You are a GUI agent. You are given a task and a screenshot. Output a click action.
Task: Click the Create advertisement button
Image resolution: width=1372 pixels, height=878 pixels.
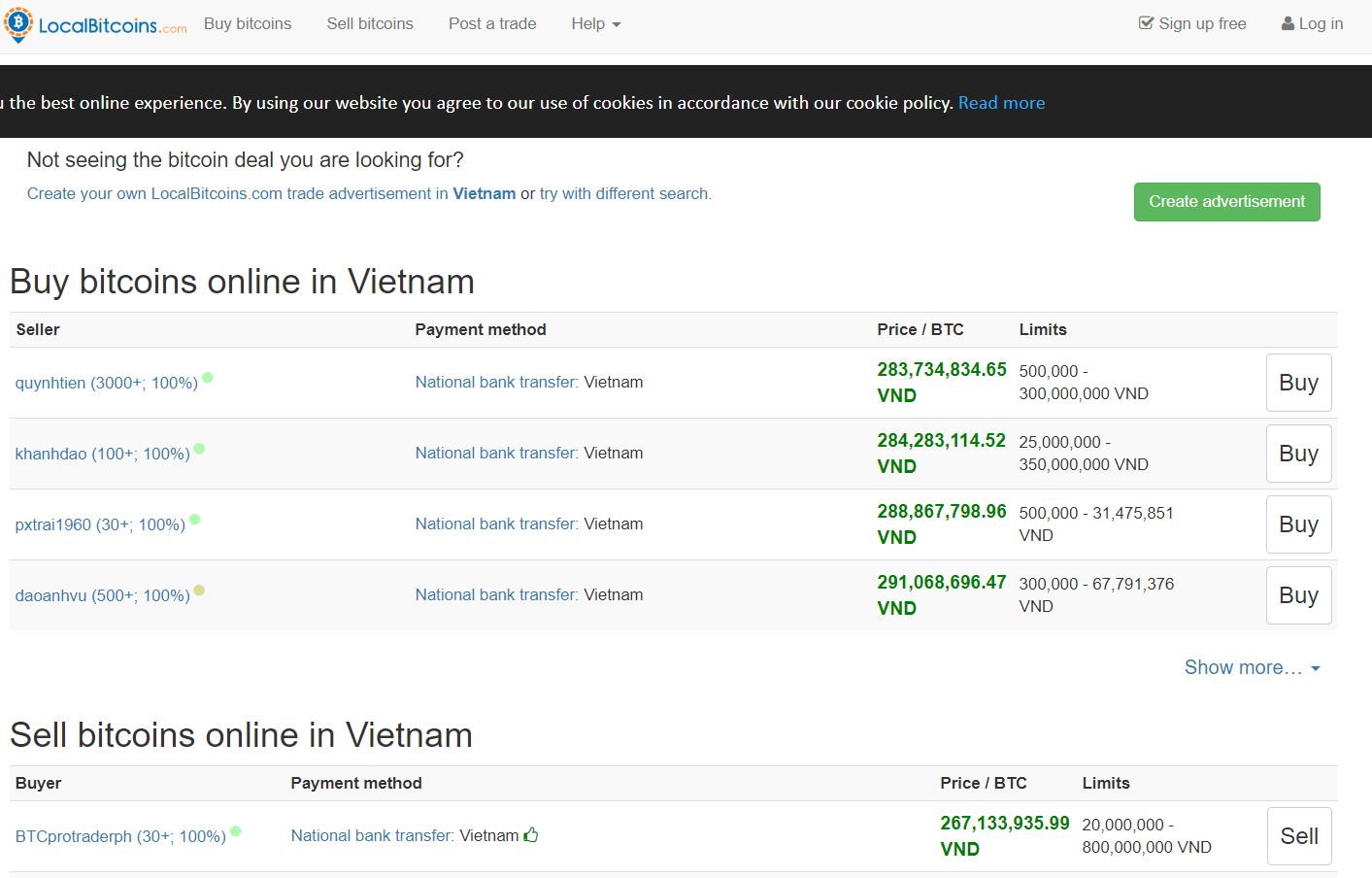click(1227, 202)
